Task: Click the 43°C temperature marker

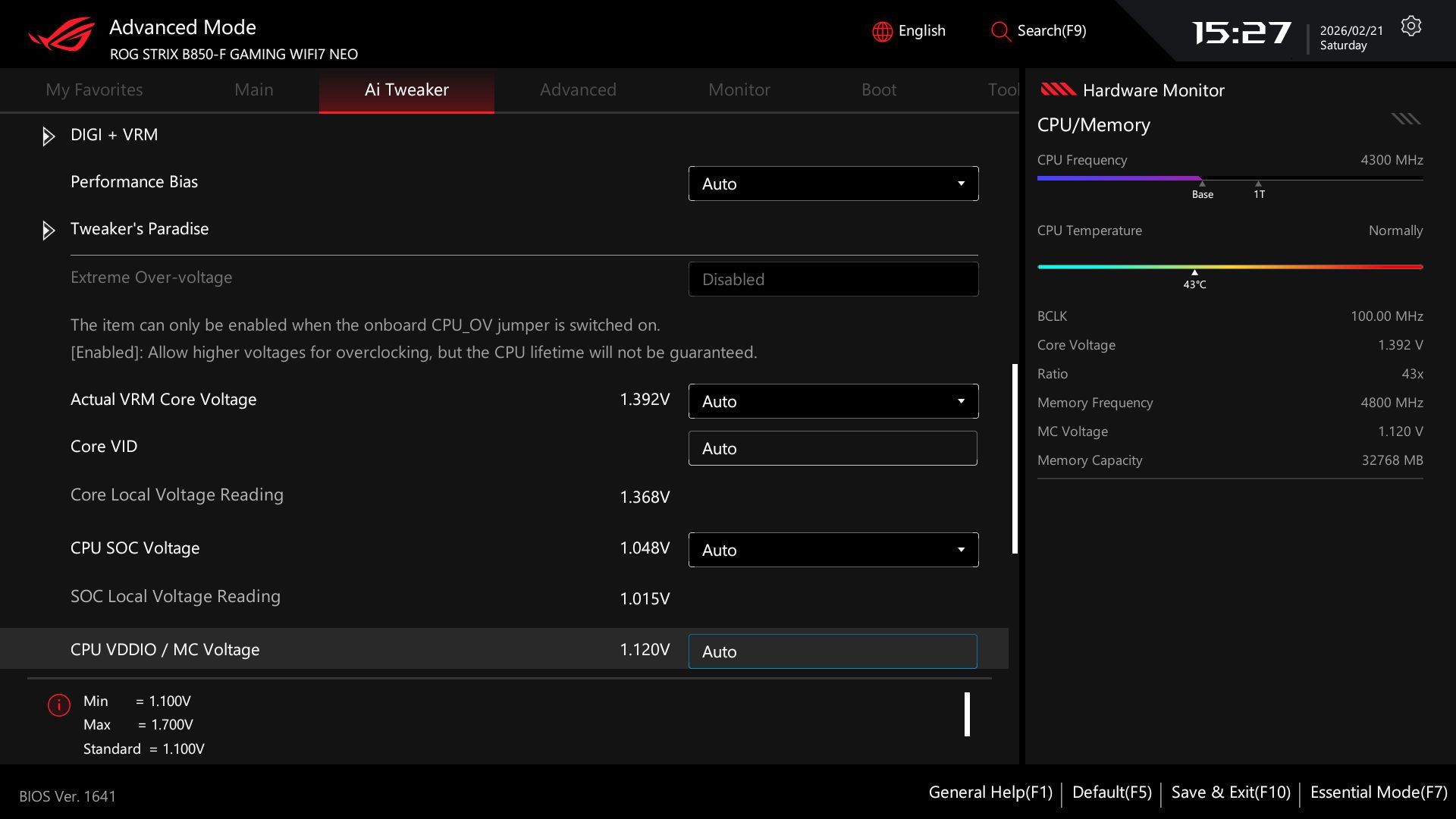Action: (x=1194, y=280)
